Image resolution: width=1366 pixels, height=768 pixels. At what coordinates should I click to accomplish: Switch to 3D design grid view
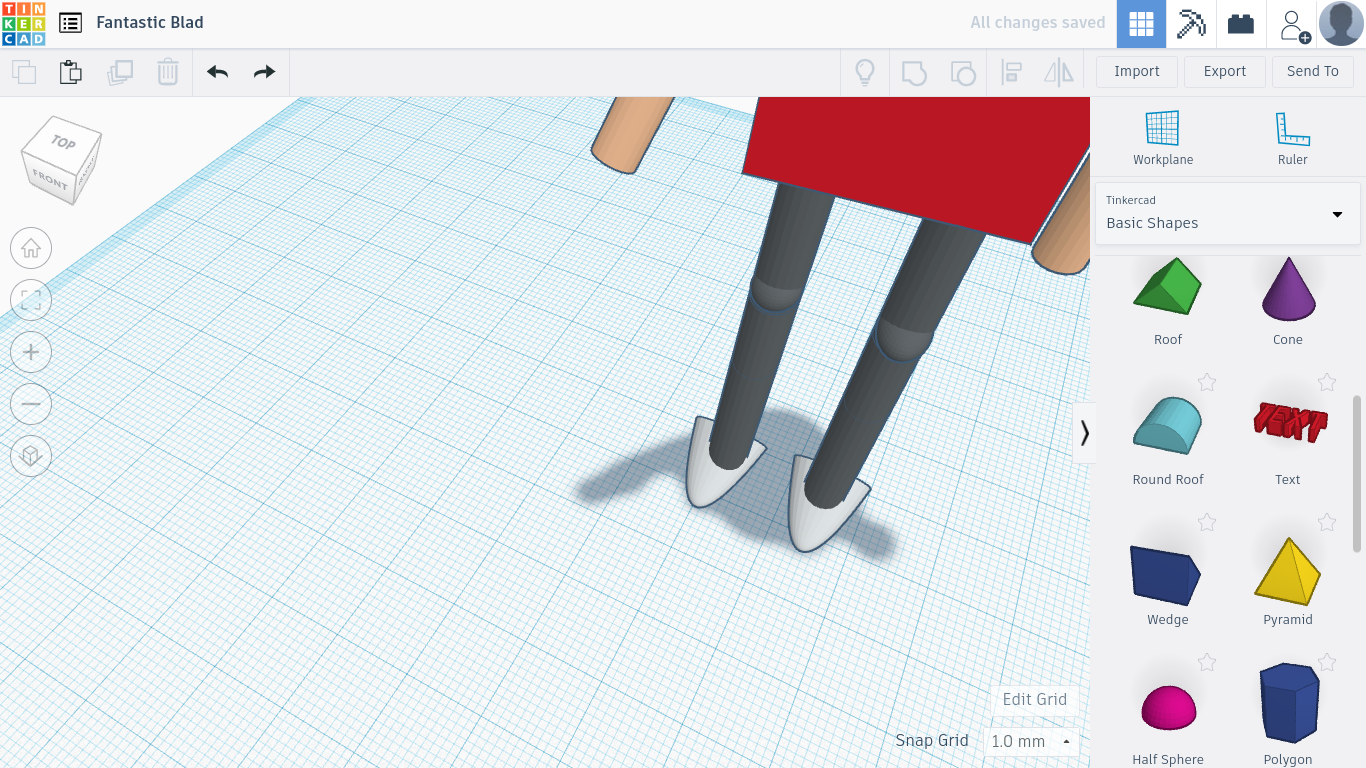coord(1141,24)
